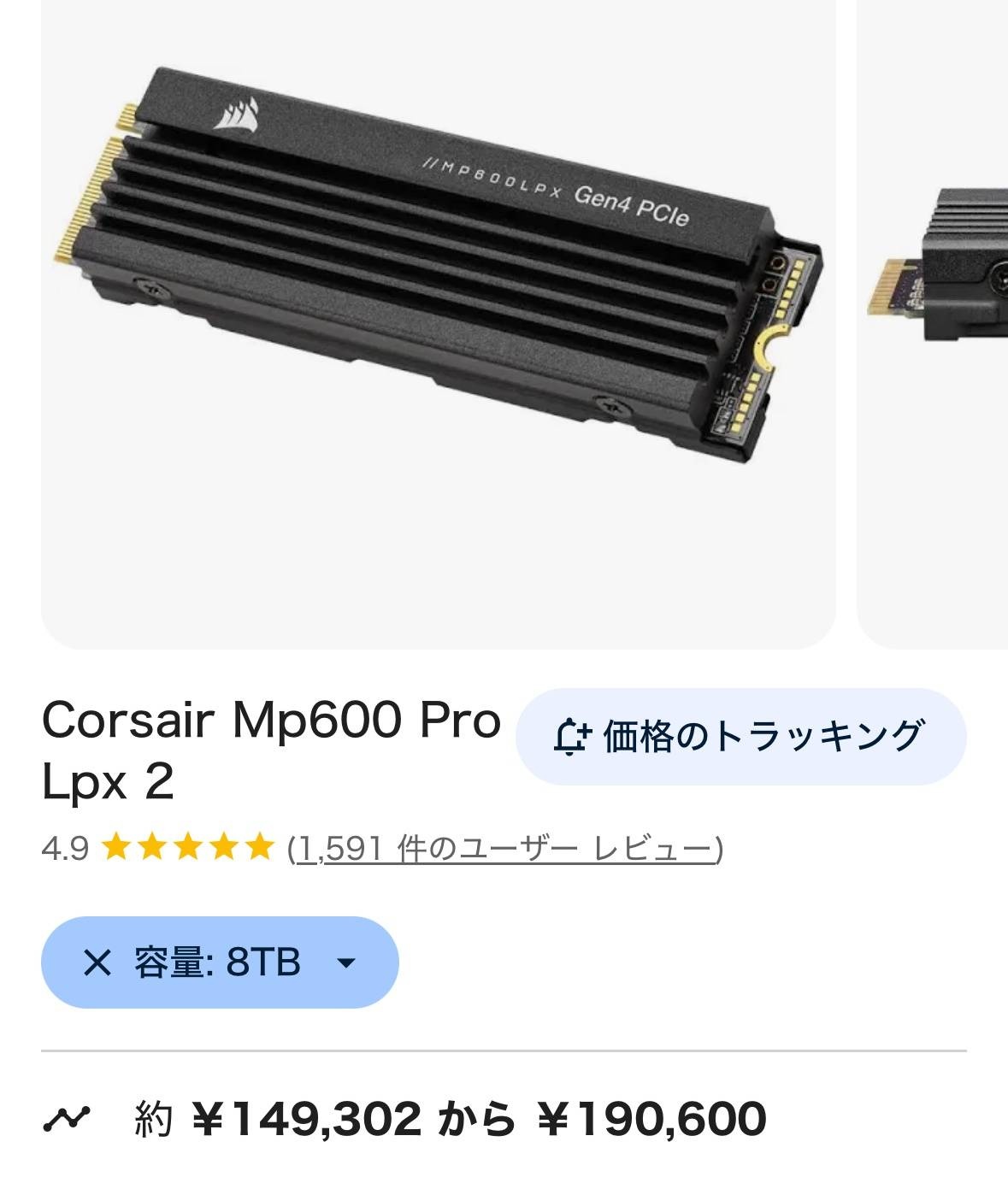This screenshot has height=1177, width=1008.
Task: Open the 約 ¥149,302 から ¥190,600 price range
Action: 451,1119
